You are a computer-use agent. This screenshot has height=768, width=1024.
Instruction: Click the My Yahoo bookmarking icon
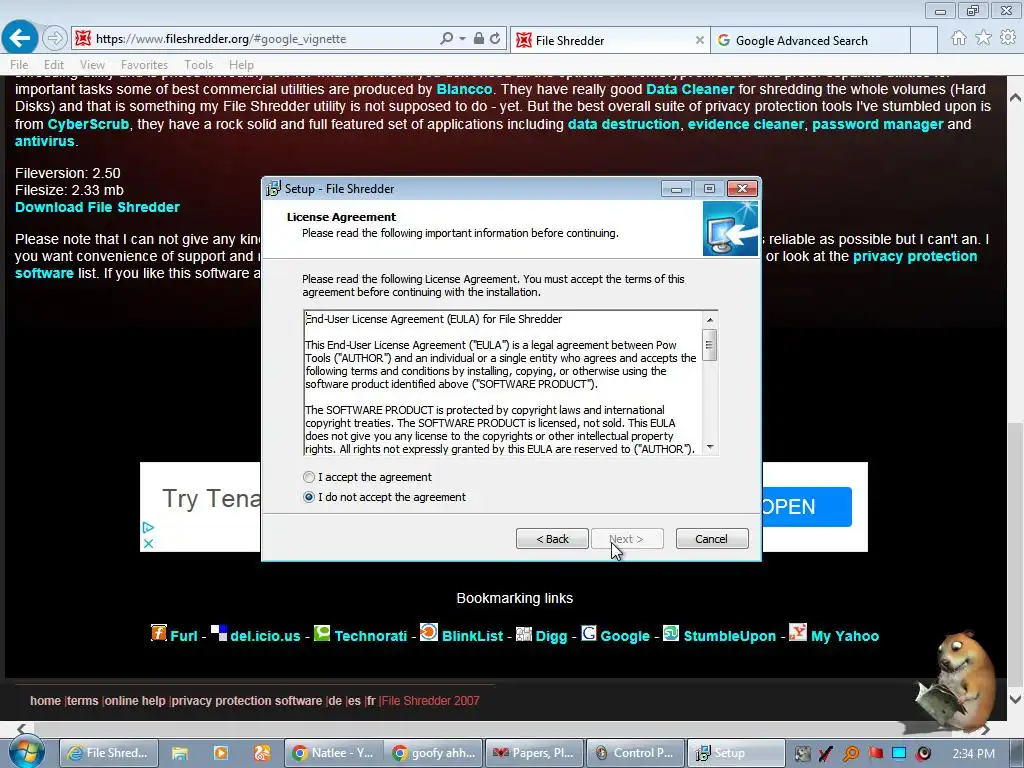[x=798, y=633]
